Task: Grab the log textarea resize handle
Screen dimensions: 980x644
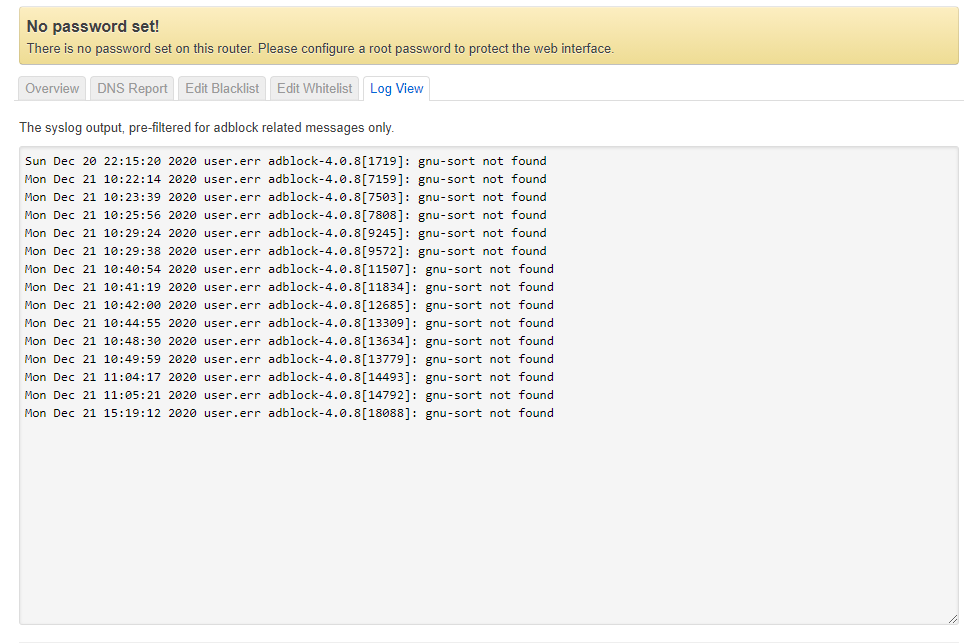Action: coord(952,618)
